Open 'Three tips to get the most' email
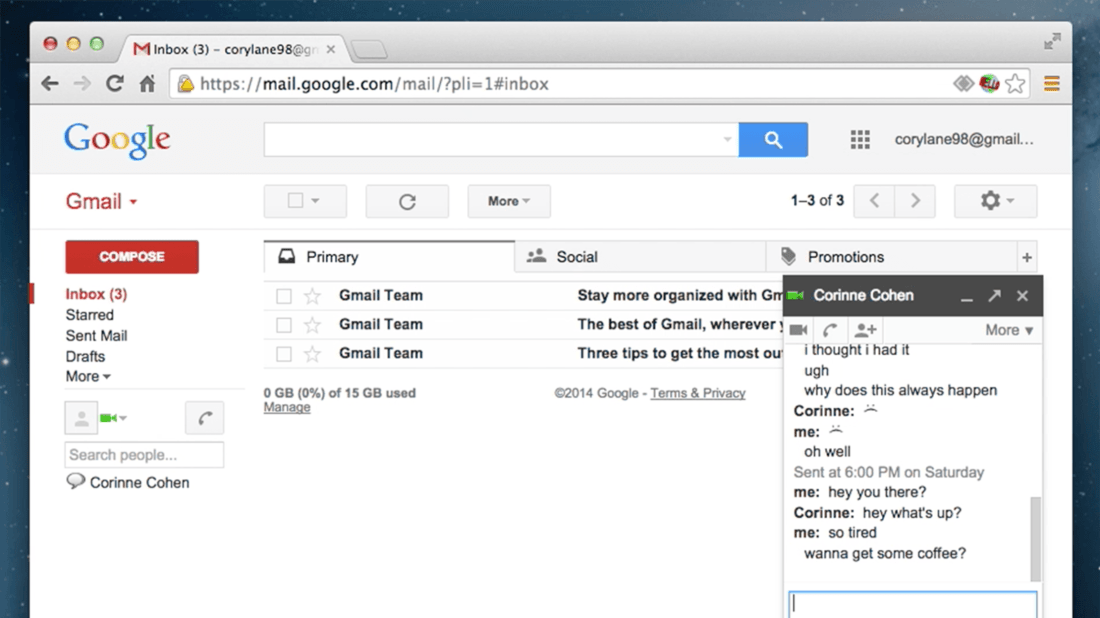This screenshot has width=1100, height=618. [523, 354]
